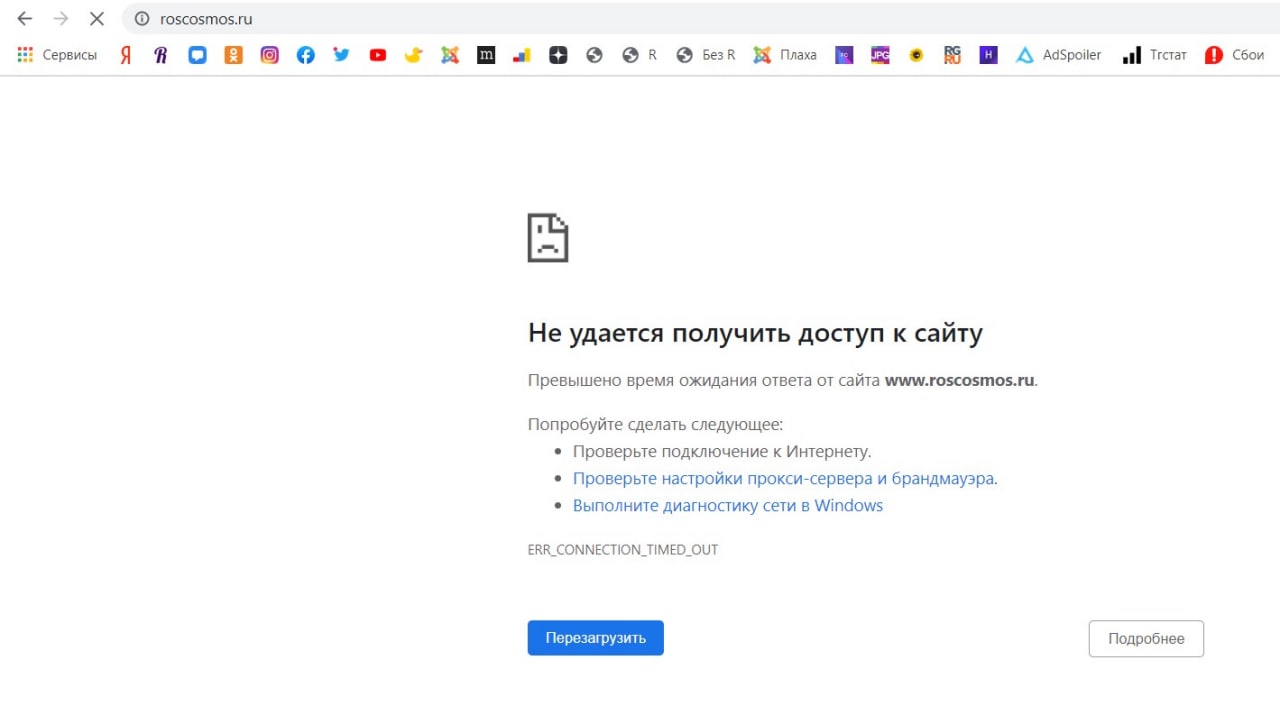Click the ERR_CONNECTION_TIMED_OUT error code

(623, 550)
